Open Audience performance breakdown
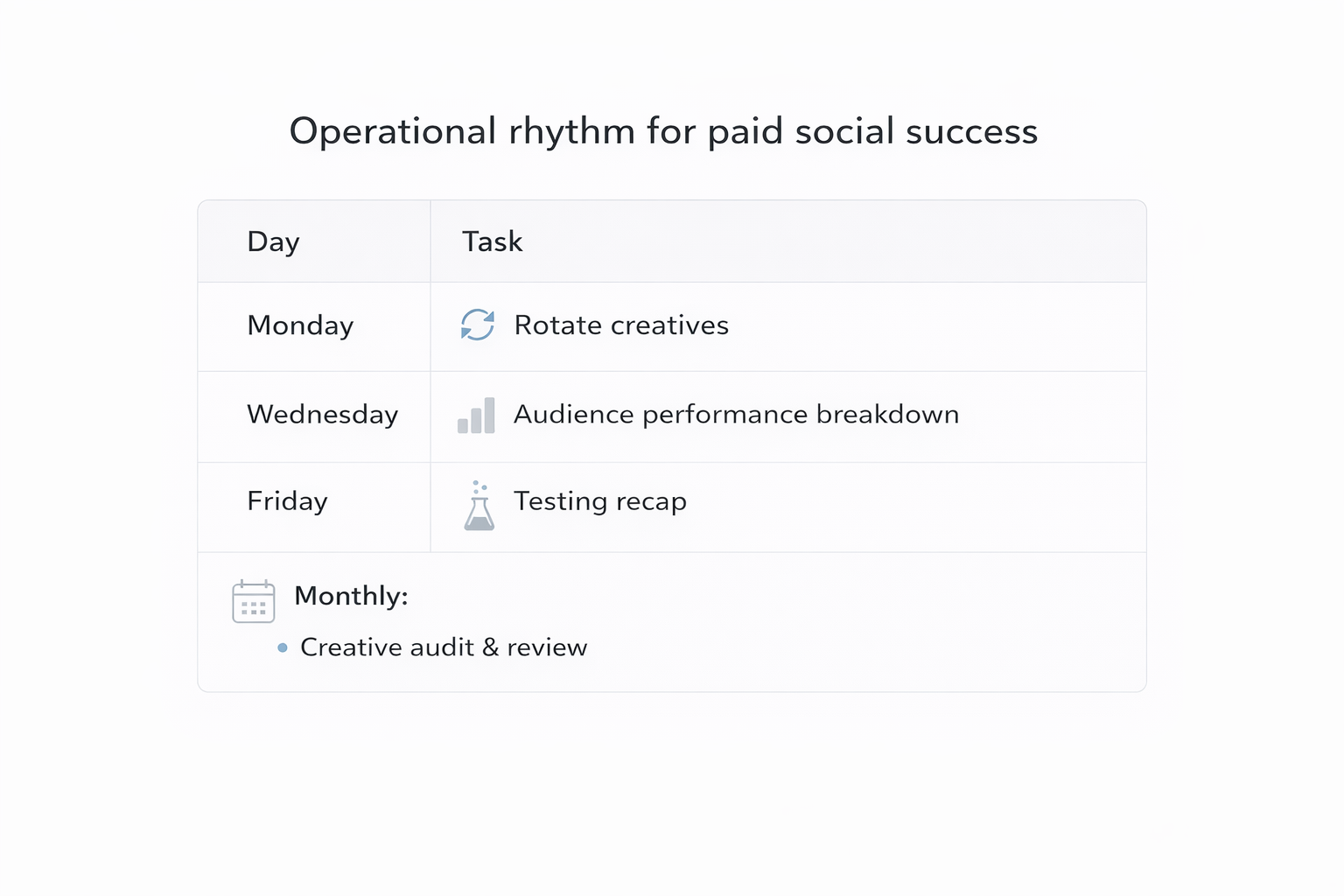 tap(736, 415)
